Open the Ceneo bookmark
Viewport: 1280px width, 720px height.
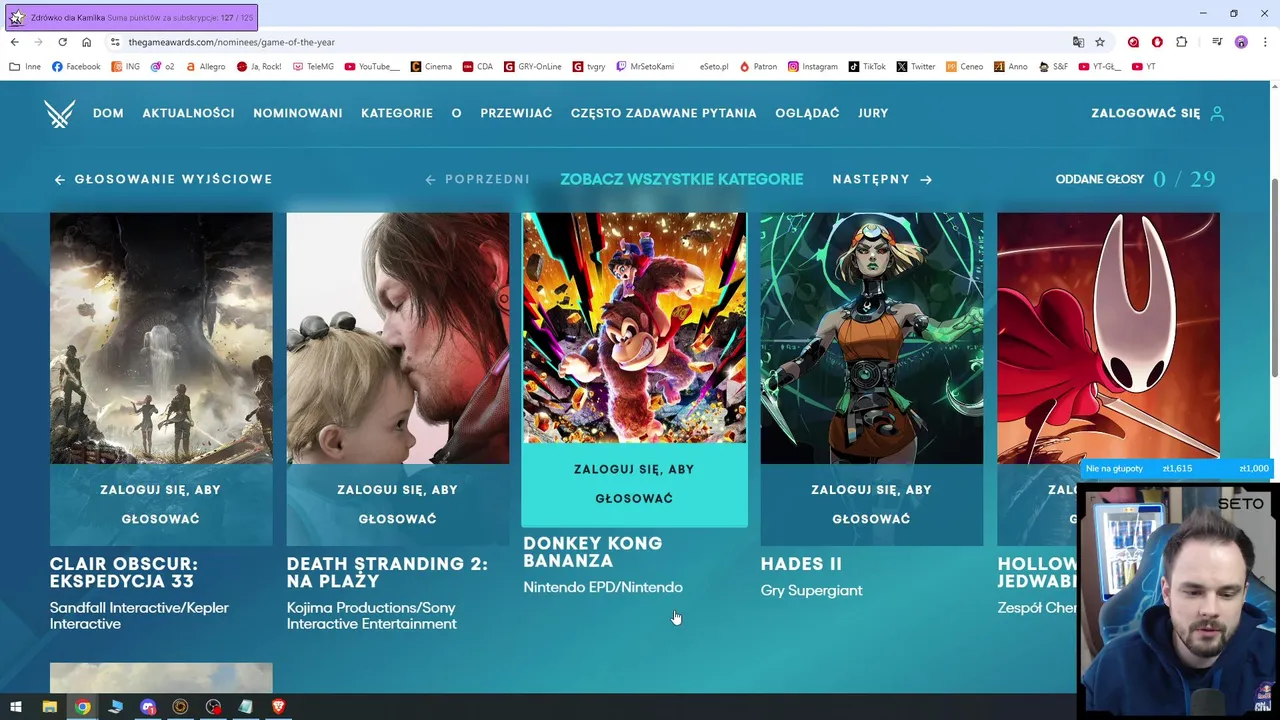click(965, 67)
